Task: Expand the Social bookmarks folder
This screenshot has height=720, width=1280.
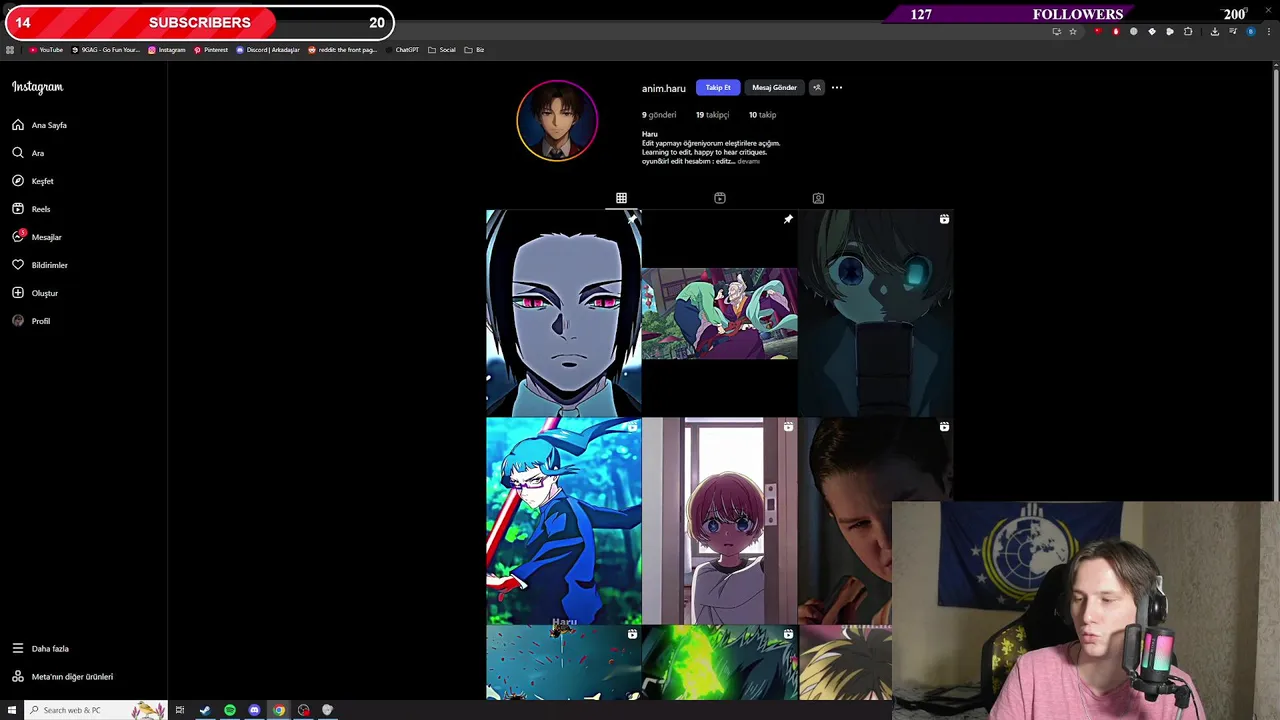Action: (x=442, y=50)
